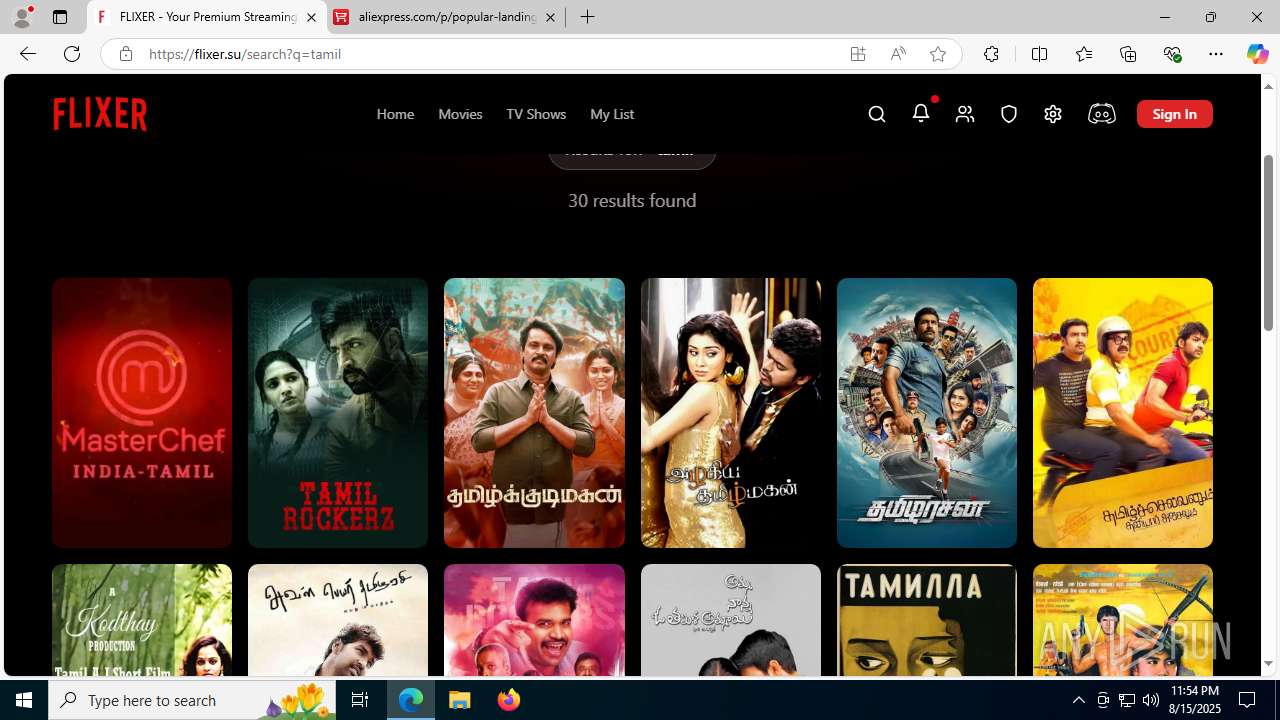This screenshot has height=720, width=1280.
Task: Toggle Split screen icon
Action: [x=1039, y=54]
